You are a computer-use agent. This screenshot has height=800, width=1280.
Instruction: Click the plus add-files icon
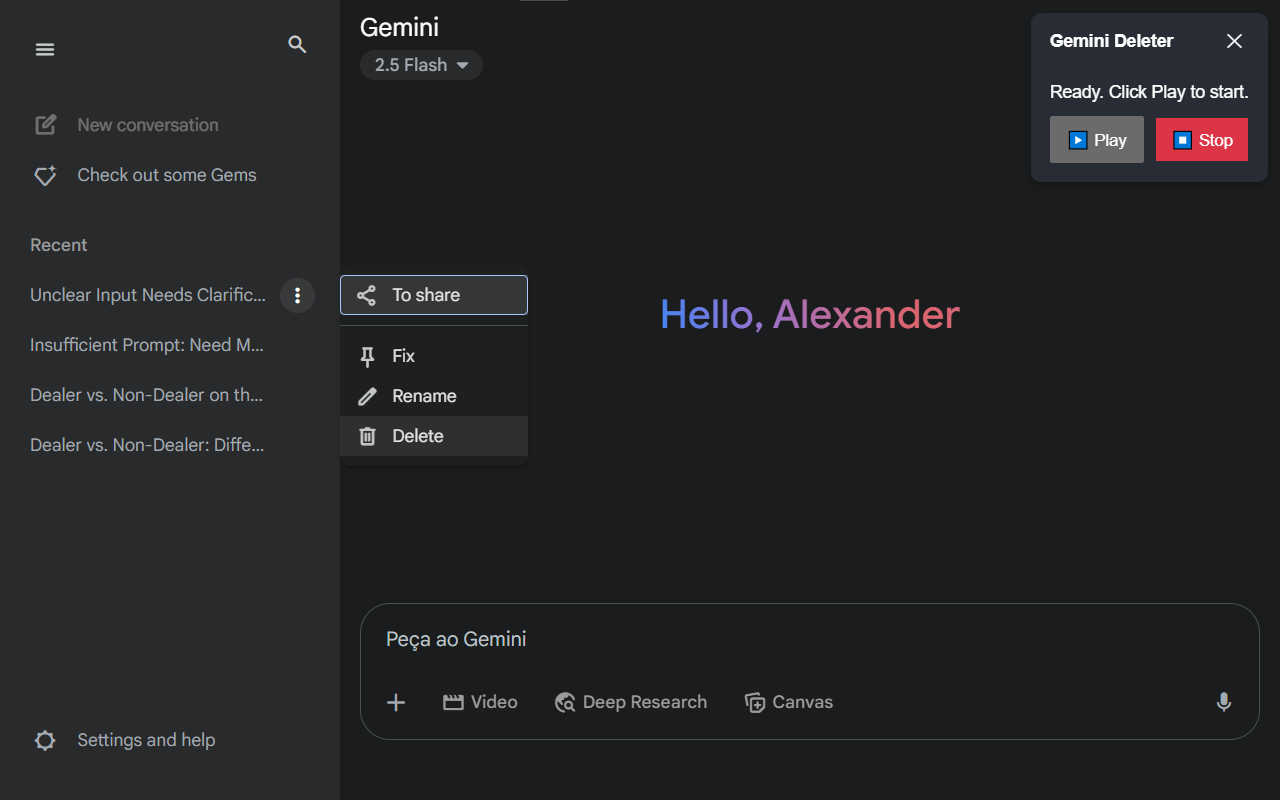point(396,702)
